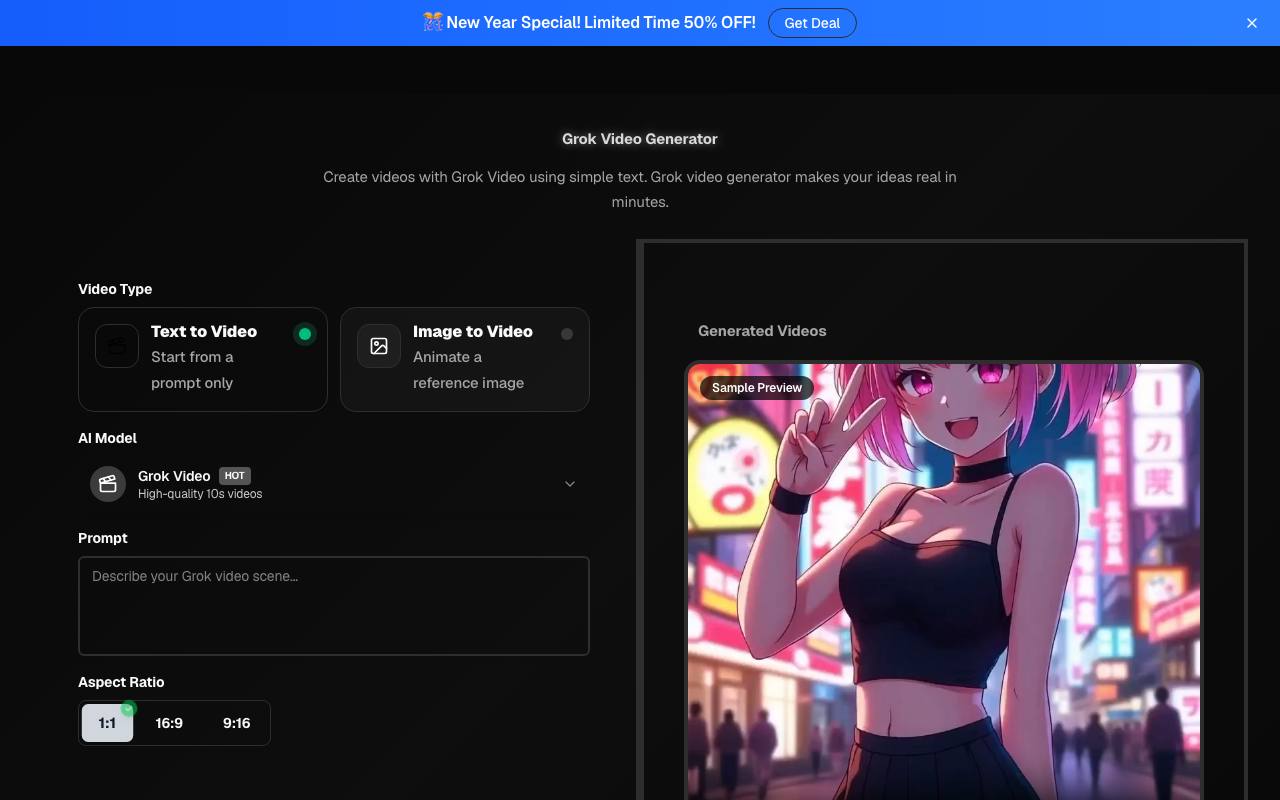This screenshot has width=1280, height=800.
Task: Select the Image to Video radio indicator
Action: point(567,334)
